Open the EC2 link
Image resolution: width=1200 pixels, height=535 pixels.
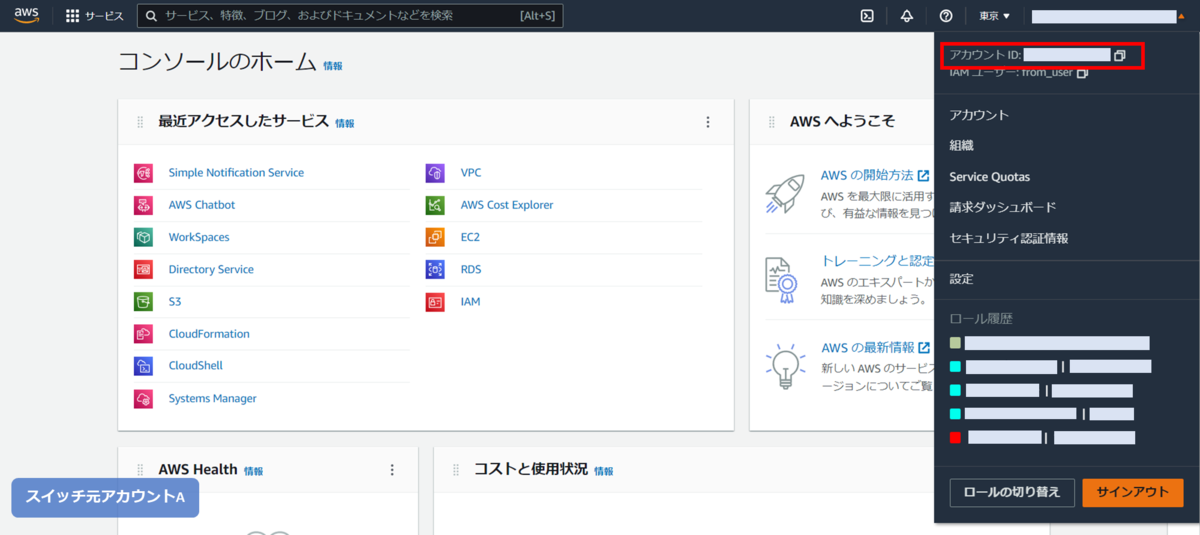point(470,237)
